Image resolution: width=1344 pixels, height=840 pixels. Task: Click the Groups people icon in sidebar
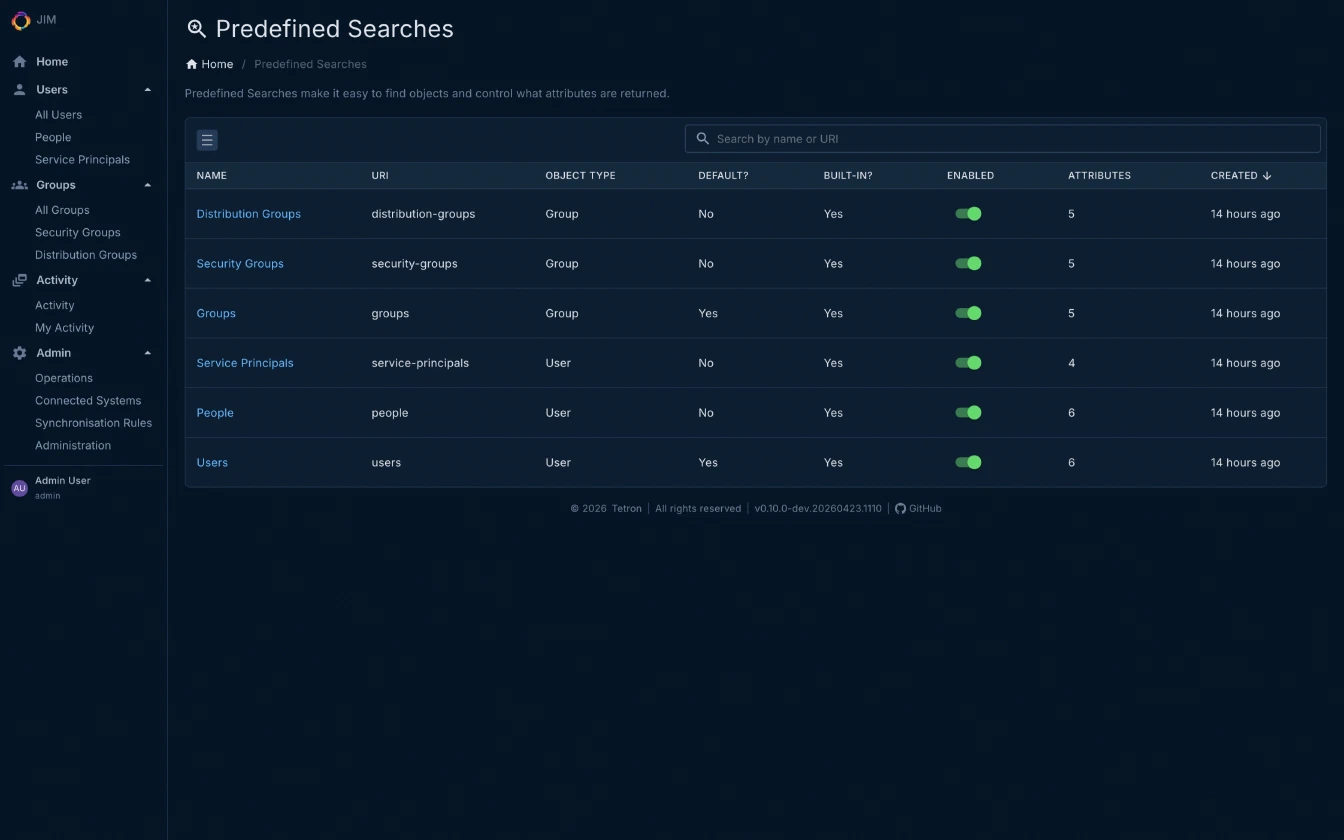point(18,184)
